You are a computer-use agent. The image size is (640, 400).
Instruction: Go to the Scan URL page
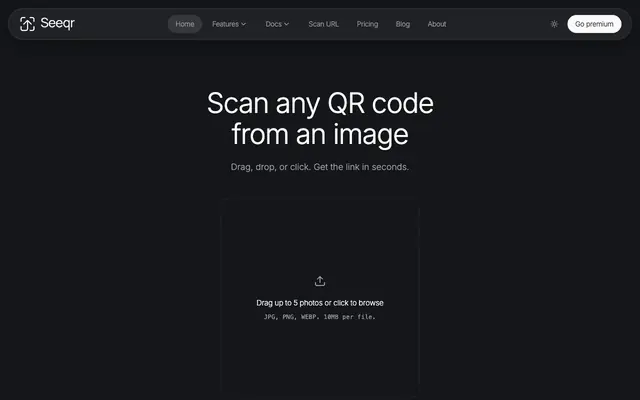[x=323, y=24]
